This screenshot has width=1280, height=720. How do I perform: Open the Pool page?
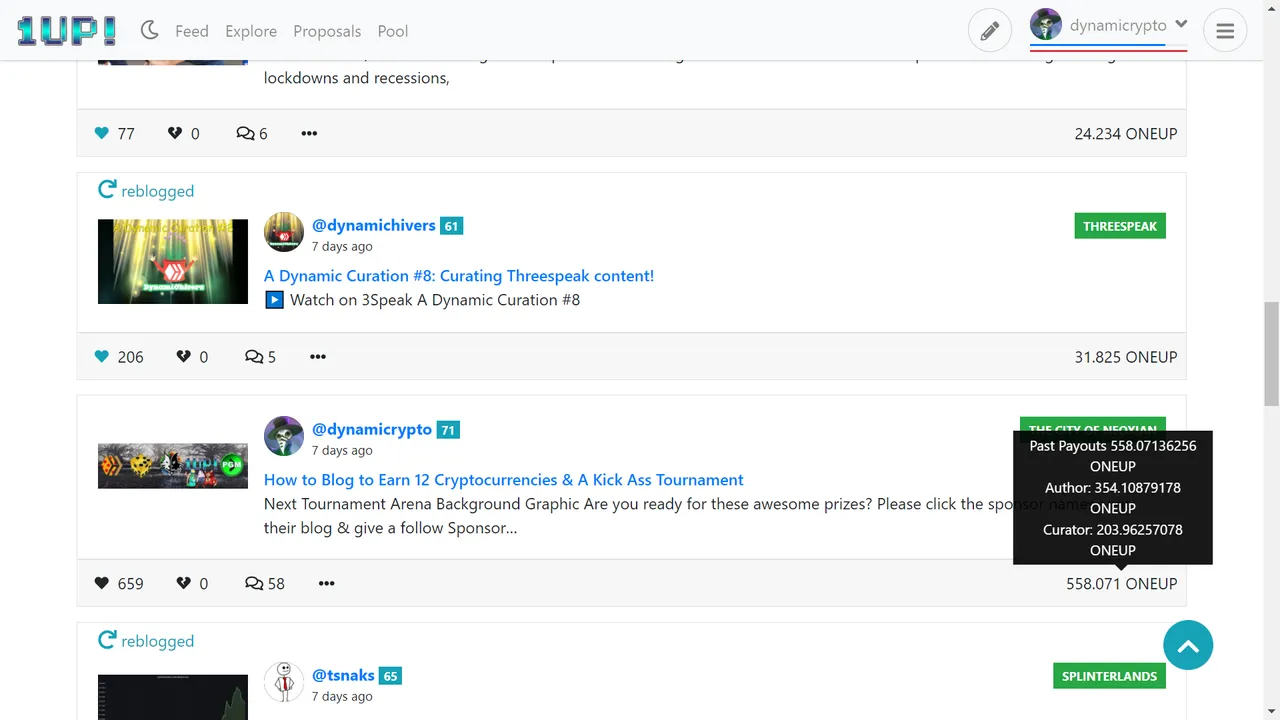393,31
